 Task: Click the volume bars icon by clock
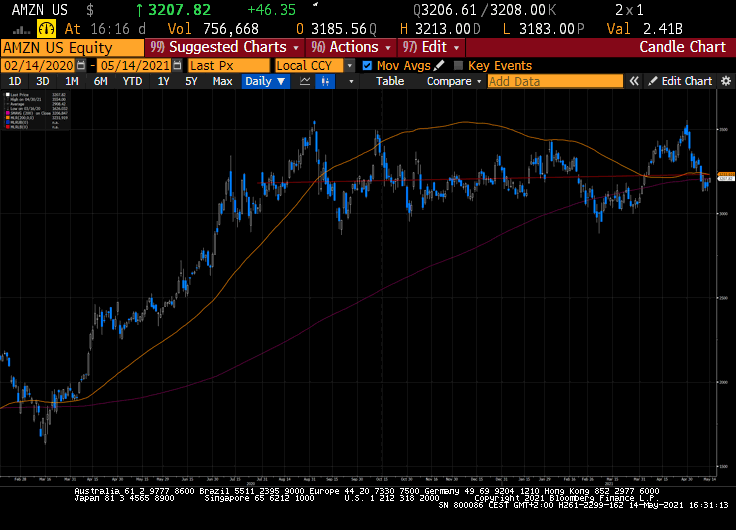point(22,31)
